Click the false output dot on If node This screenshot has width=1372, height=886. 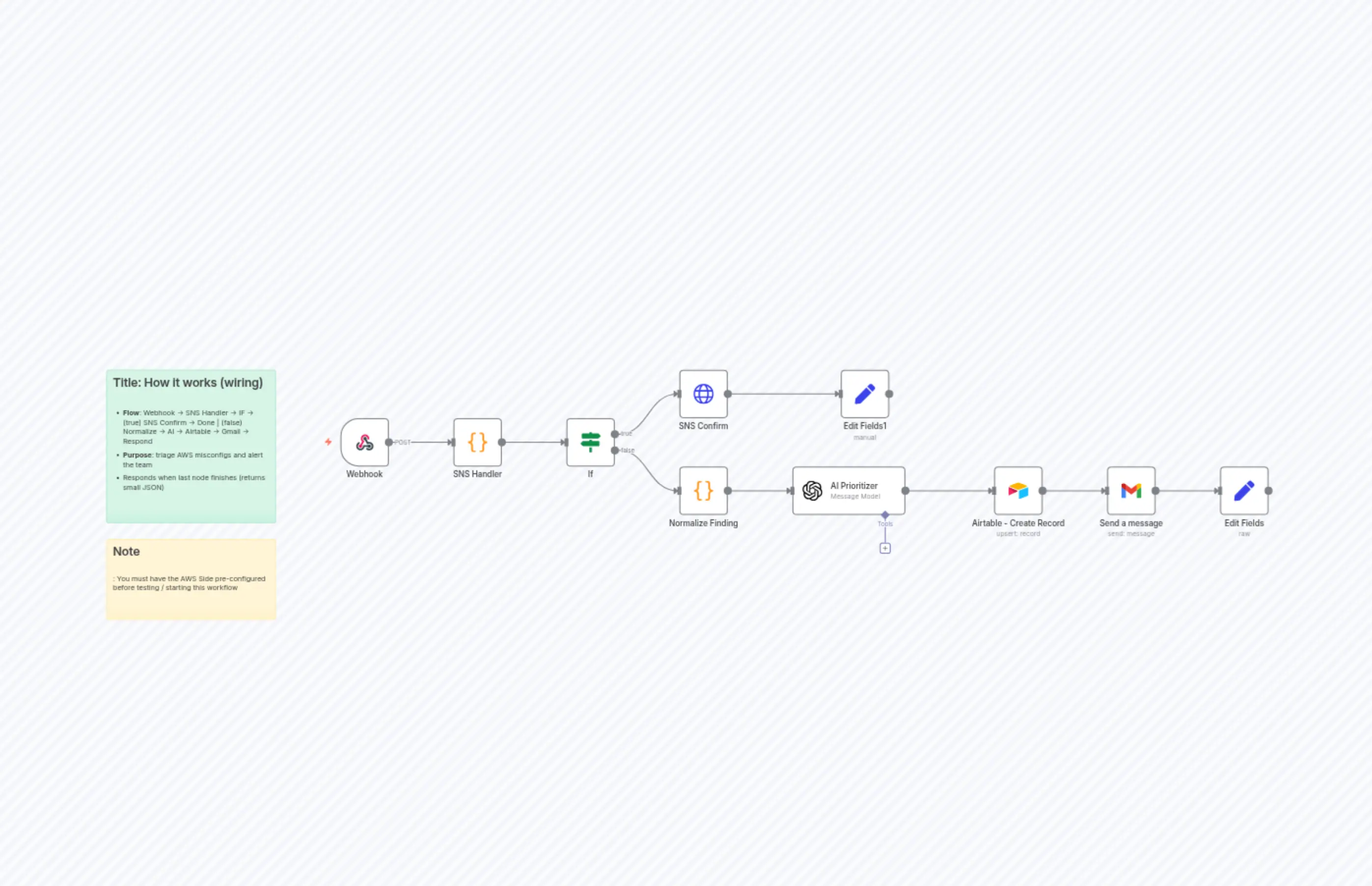pyautogui.click(x=616, y=451)
